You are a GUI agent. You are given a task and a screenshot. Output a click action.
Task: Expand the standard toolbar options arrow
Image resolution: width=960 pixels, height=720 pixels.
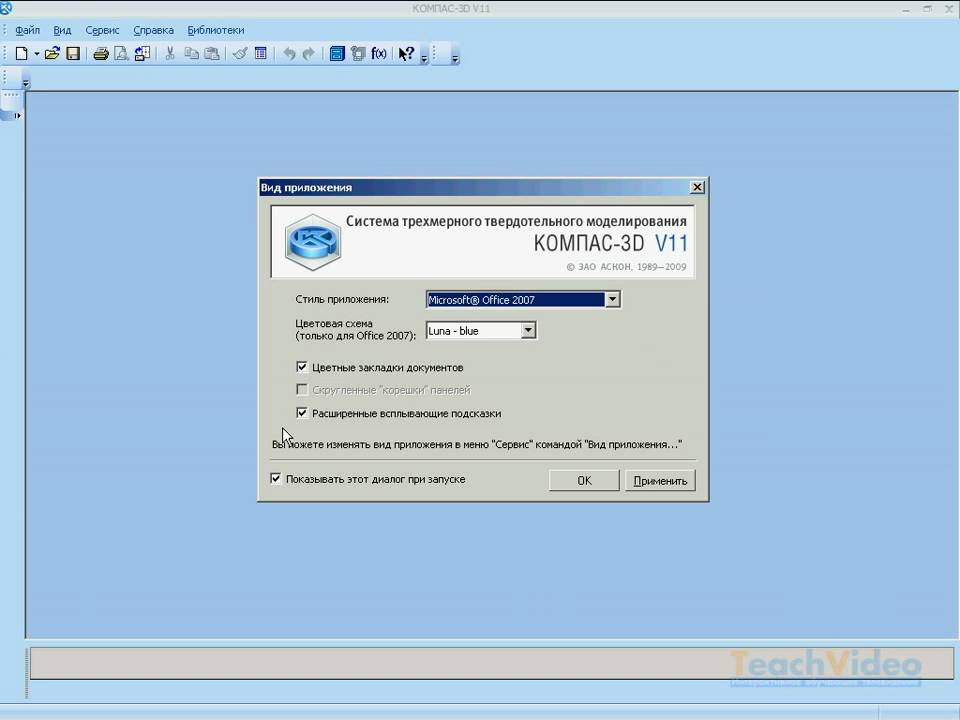(424, 59)
